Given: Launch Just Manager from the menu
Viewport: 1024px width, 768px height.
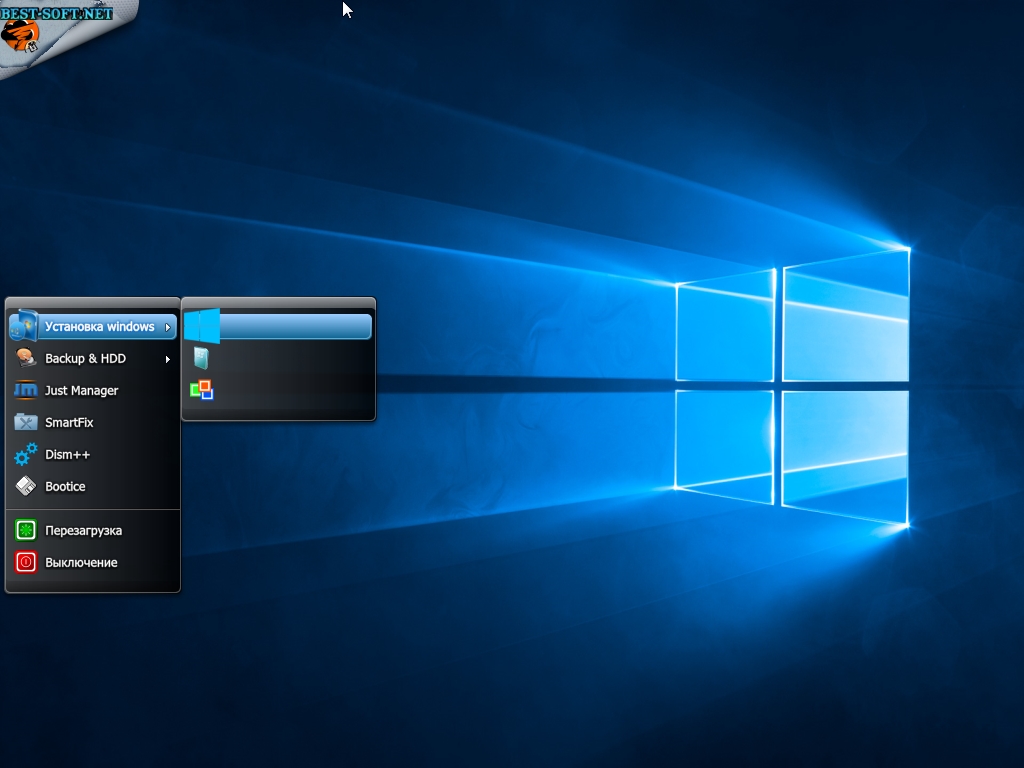Looking at the screenshot, I should pos(93,391).
